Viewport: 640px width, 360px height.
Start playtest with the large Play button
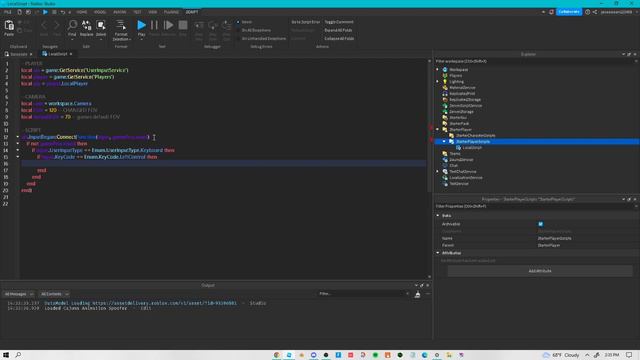pos(141,25)
